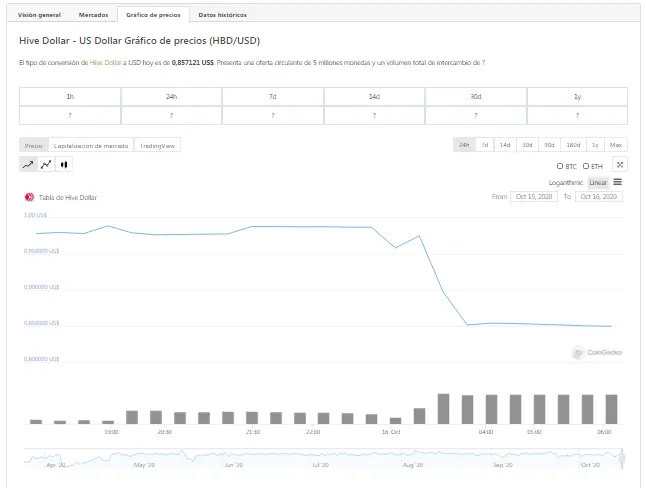Open the Visión general tab
Viewport: 646px width, 488px height.
[x=39, y=15]
